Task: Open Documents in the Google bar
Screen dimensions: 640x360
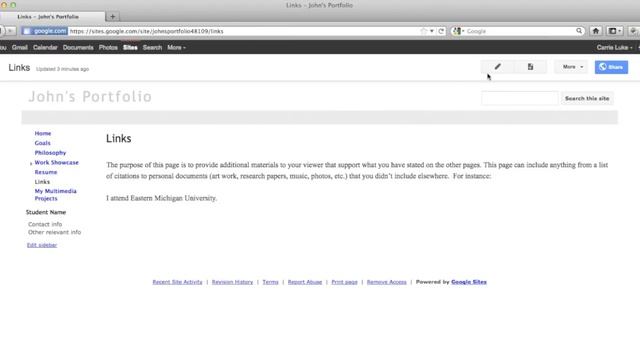Action: (78, 47)
